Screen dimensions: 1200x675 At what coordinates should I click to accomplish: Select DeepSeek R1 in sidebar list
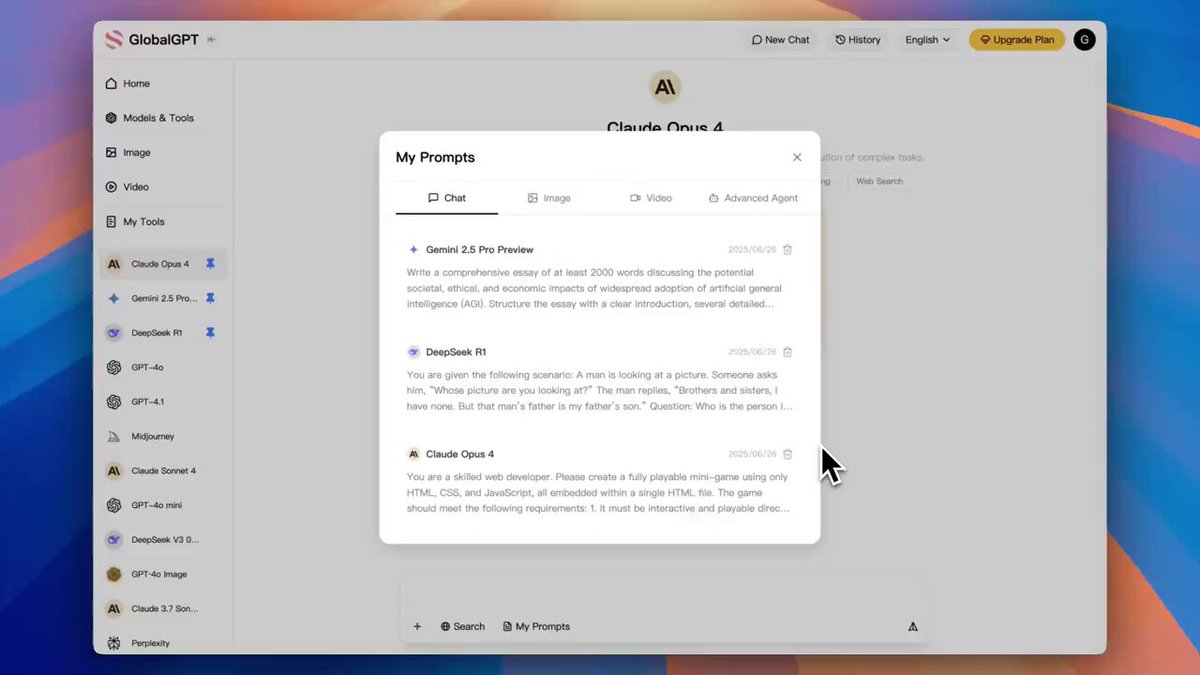click(x=163, y=333)
